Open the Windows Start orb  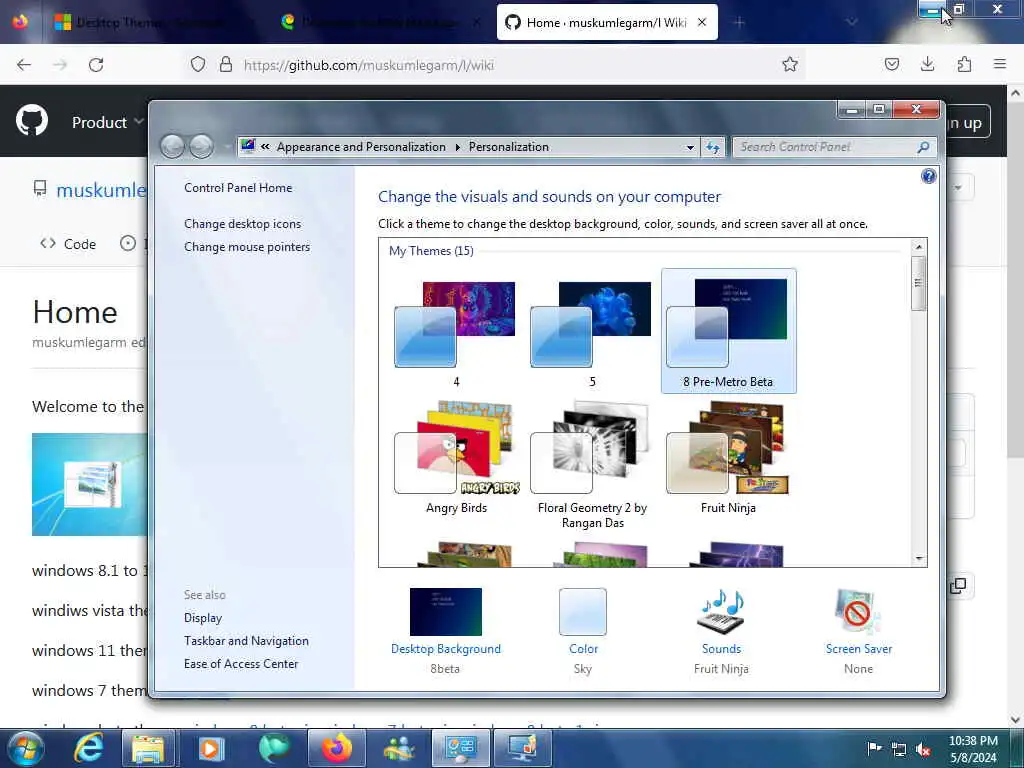(24, 748)
